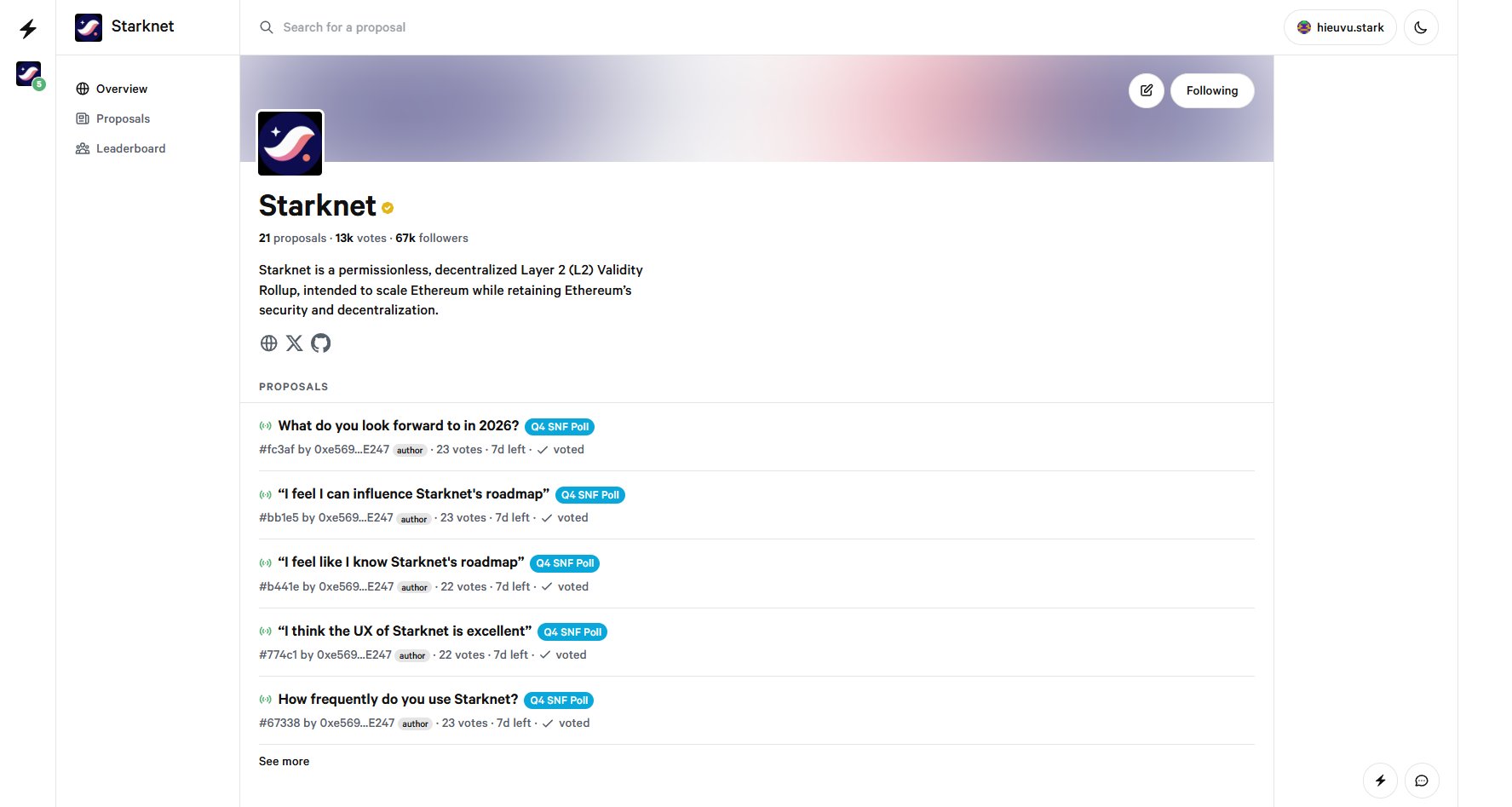Open the Starknet X (Twitter) profile icon
This screenshot has width=1512, height=807.
[x=295, y=343]
